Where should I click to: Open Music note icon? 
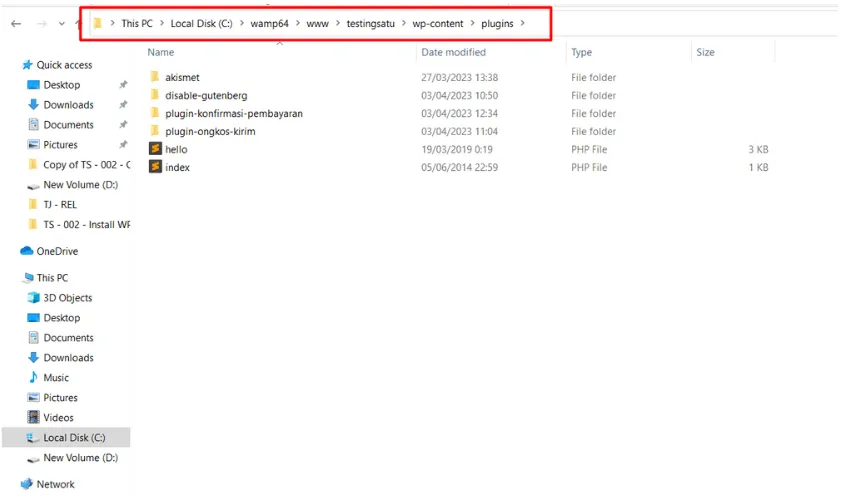pos(33,377)
